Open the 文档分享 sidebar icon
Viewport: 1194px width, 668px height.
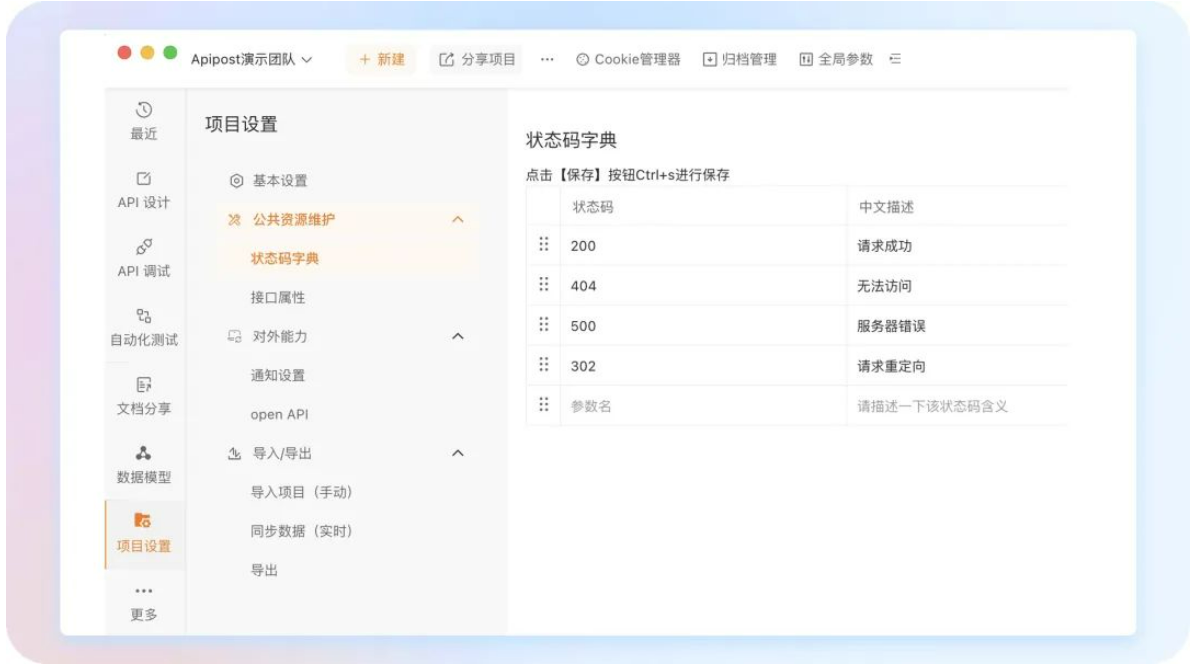pyautogui.click(x=144, y=384)
